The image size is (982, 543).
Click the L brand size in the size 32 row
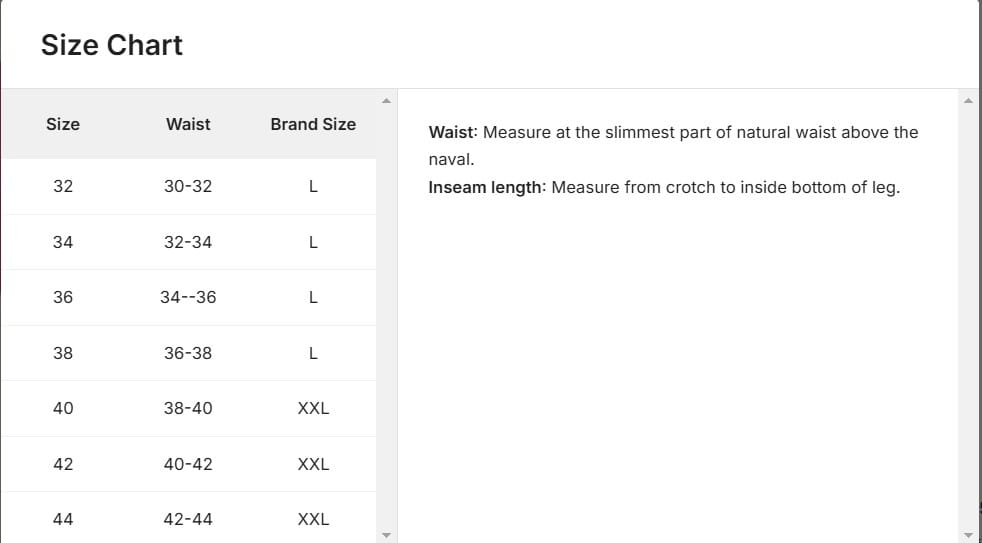coord(313,186)
